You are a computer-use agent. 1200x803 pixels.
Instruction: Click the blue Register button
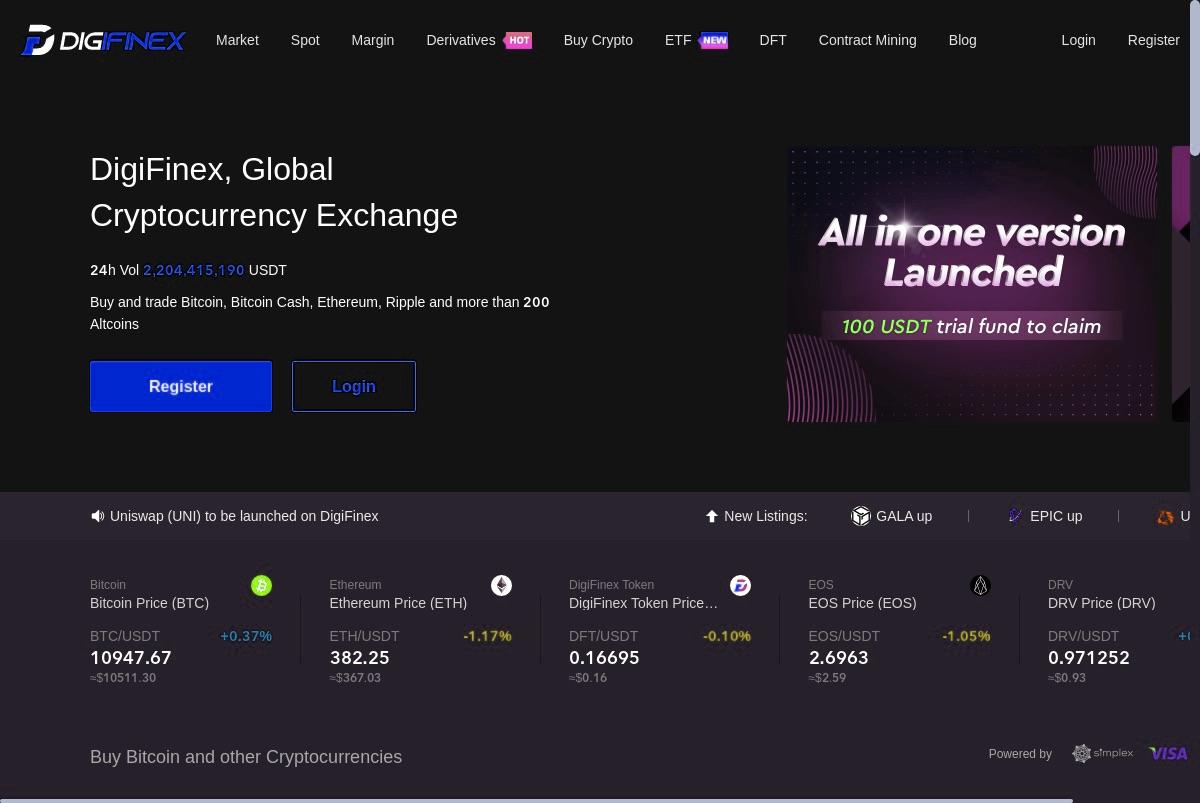pos(181,386)
